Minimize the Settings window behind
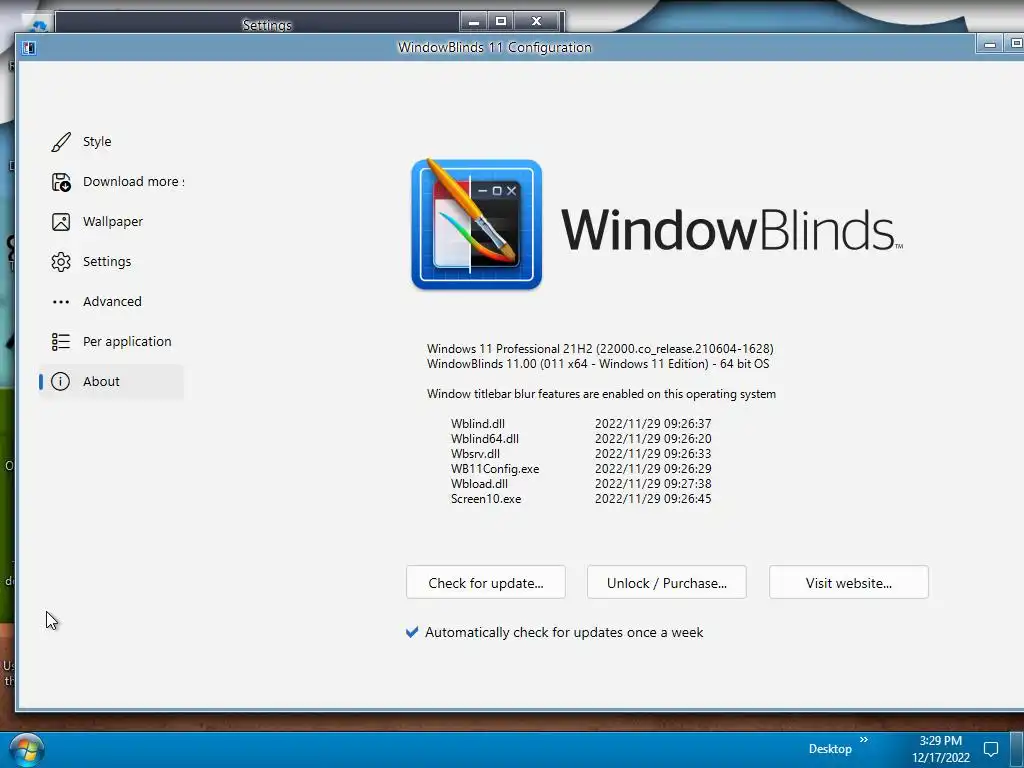This screenshot has width=1024, height=768. (473, 22)
